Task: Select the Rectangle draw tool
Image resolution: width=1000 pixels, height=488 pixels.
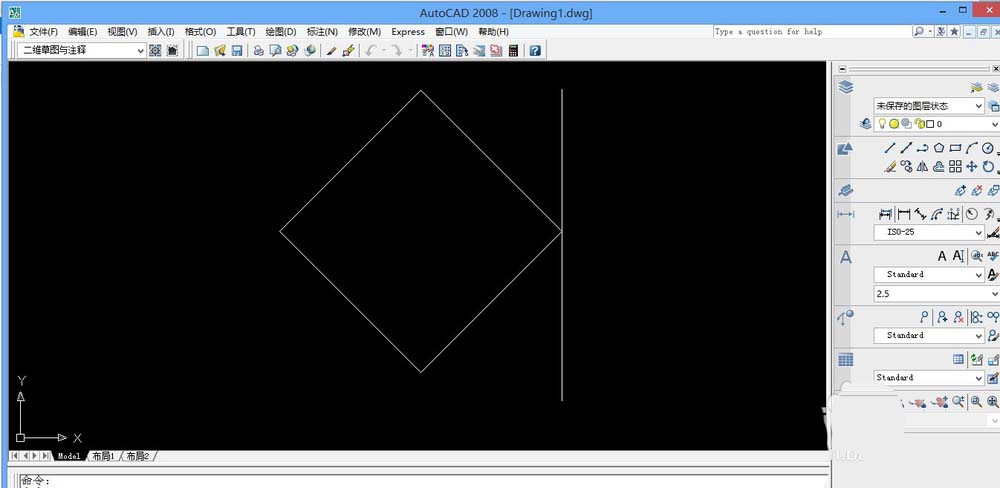Action: coord(955,149)
